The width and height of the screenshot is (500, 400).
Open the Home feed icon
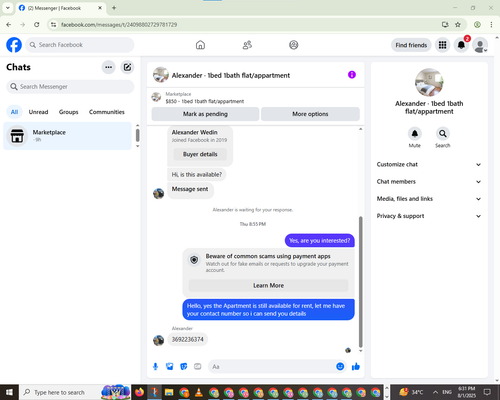coord(200,45)
